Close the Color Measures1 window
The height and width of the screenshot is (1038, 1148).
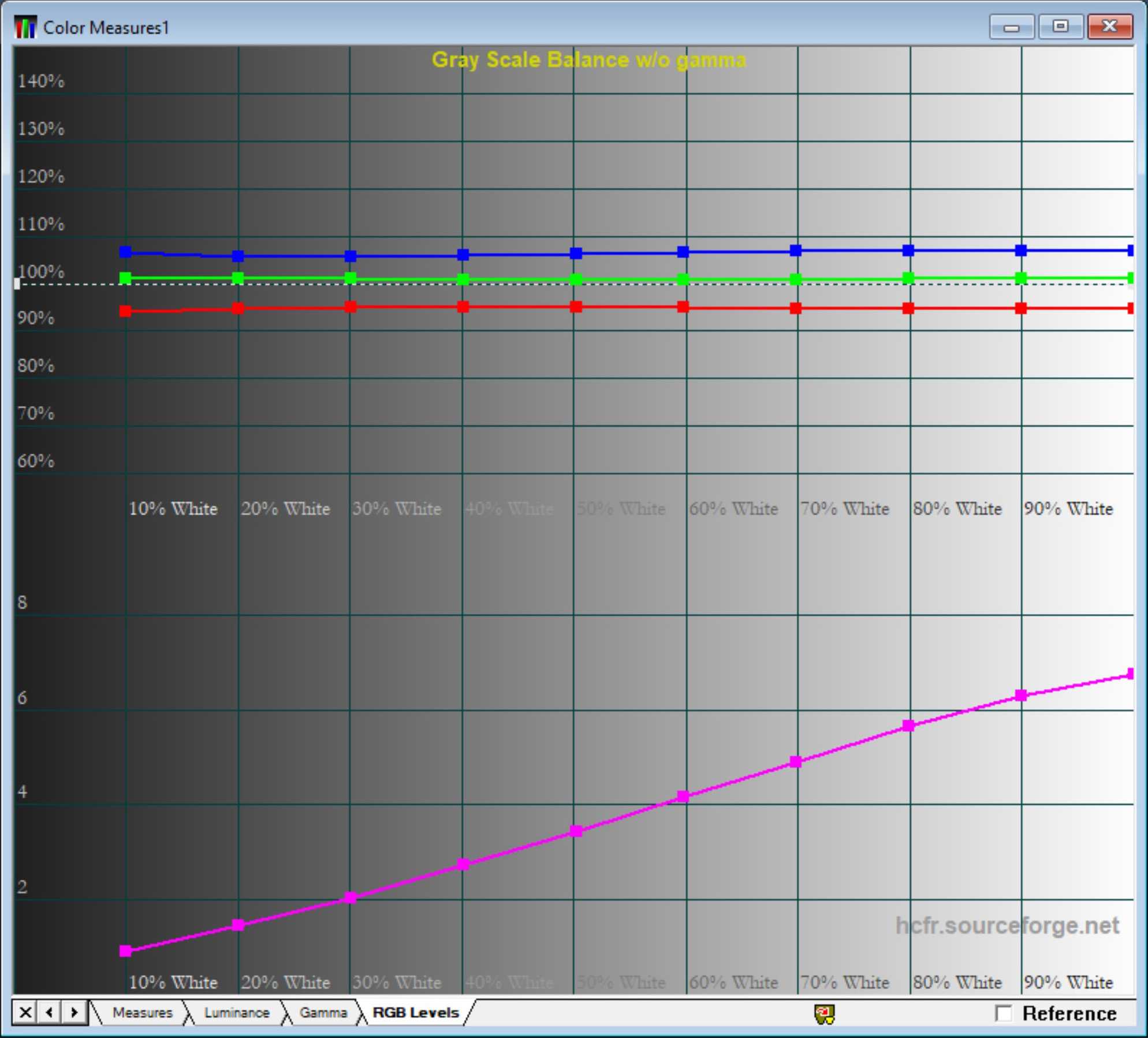click(1109, 27)
